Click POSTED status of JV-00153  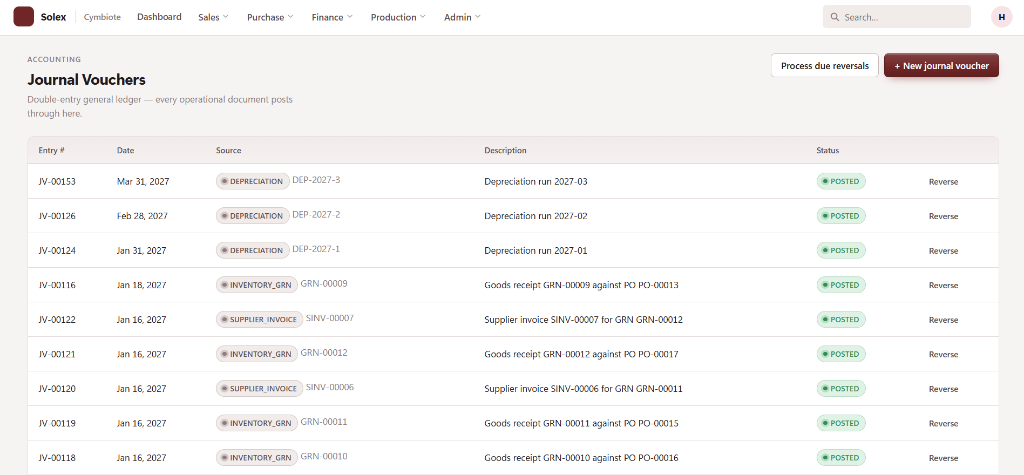click(x=841, y=181)
